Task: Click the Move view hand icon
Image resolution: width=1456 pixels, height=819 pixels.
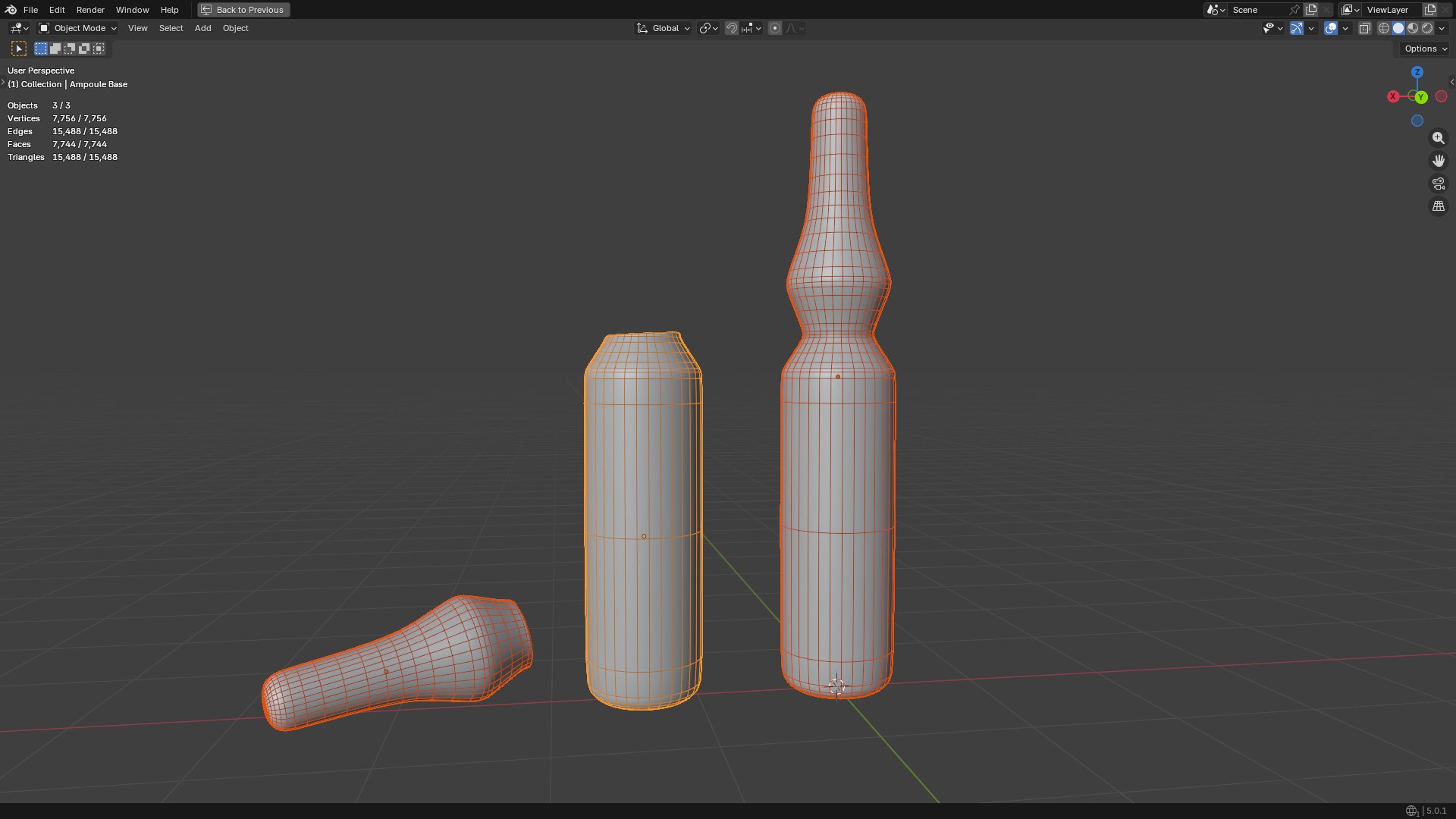Action: point(1439,161)
